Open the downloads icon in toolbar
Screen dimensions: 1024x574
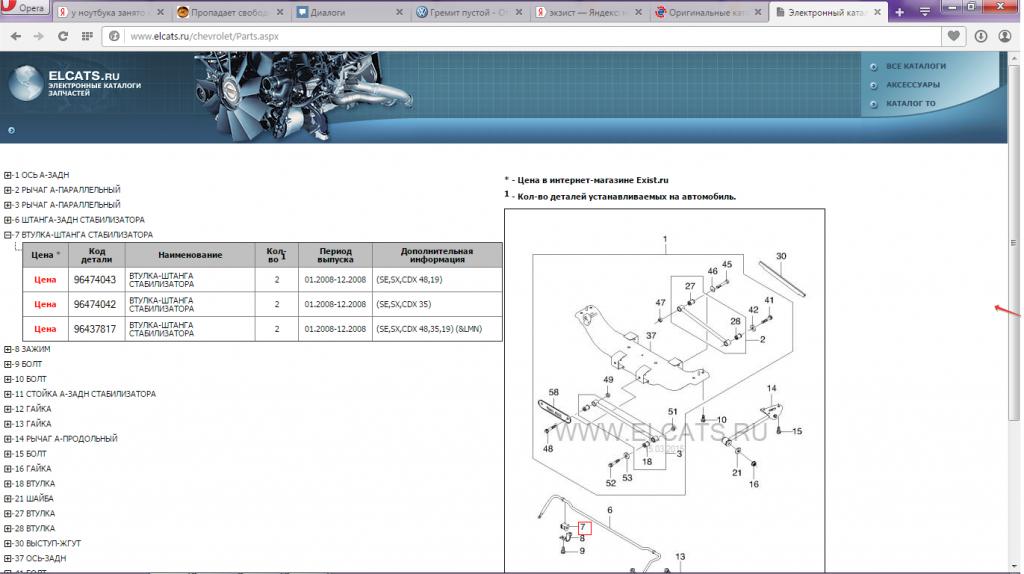click(981, 37)
